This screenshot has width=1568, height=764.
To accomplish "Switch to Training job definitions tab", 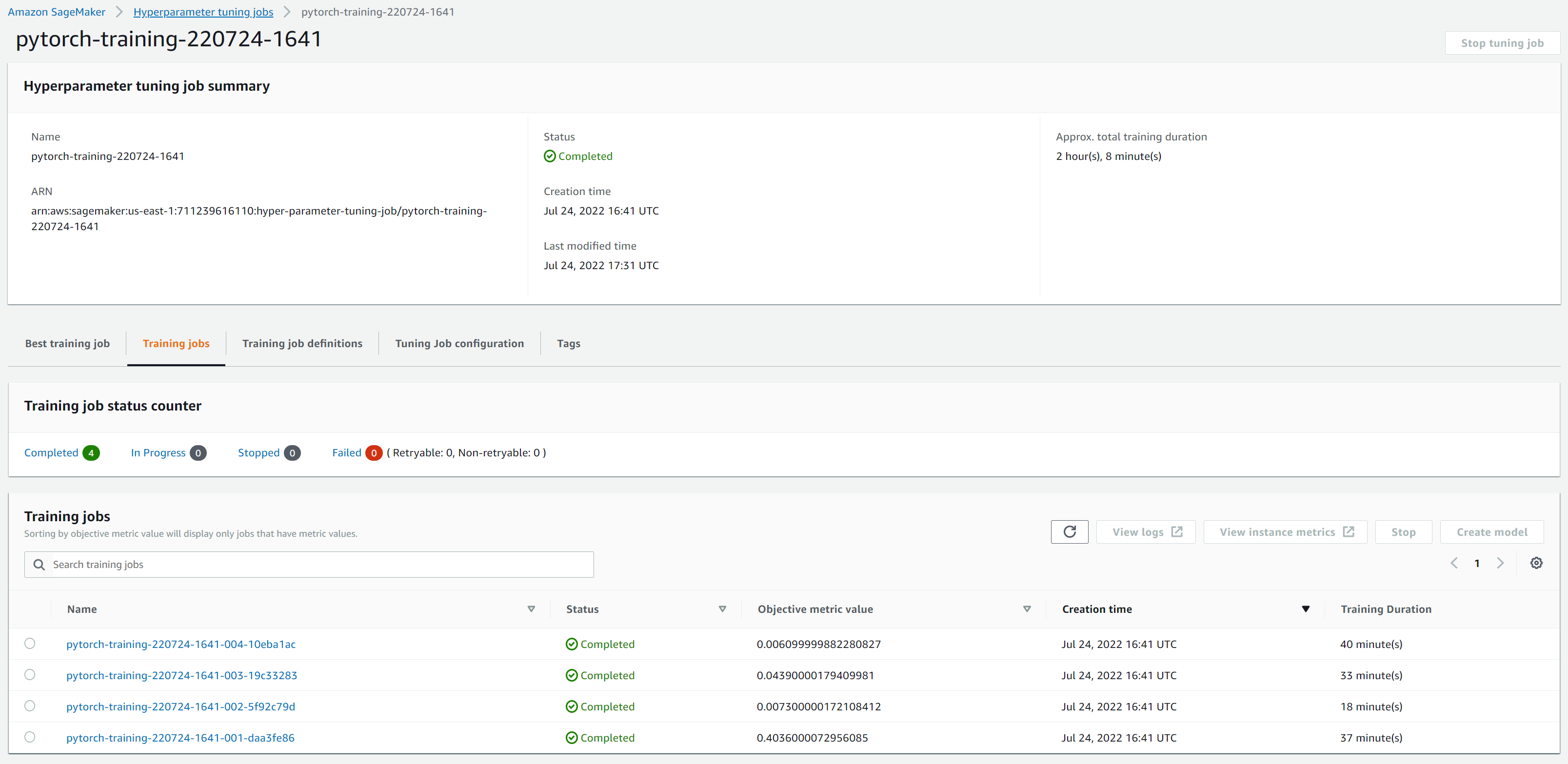I will (302, 343).
